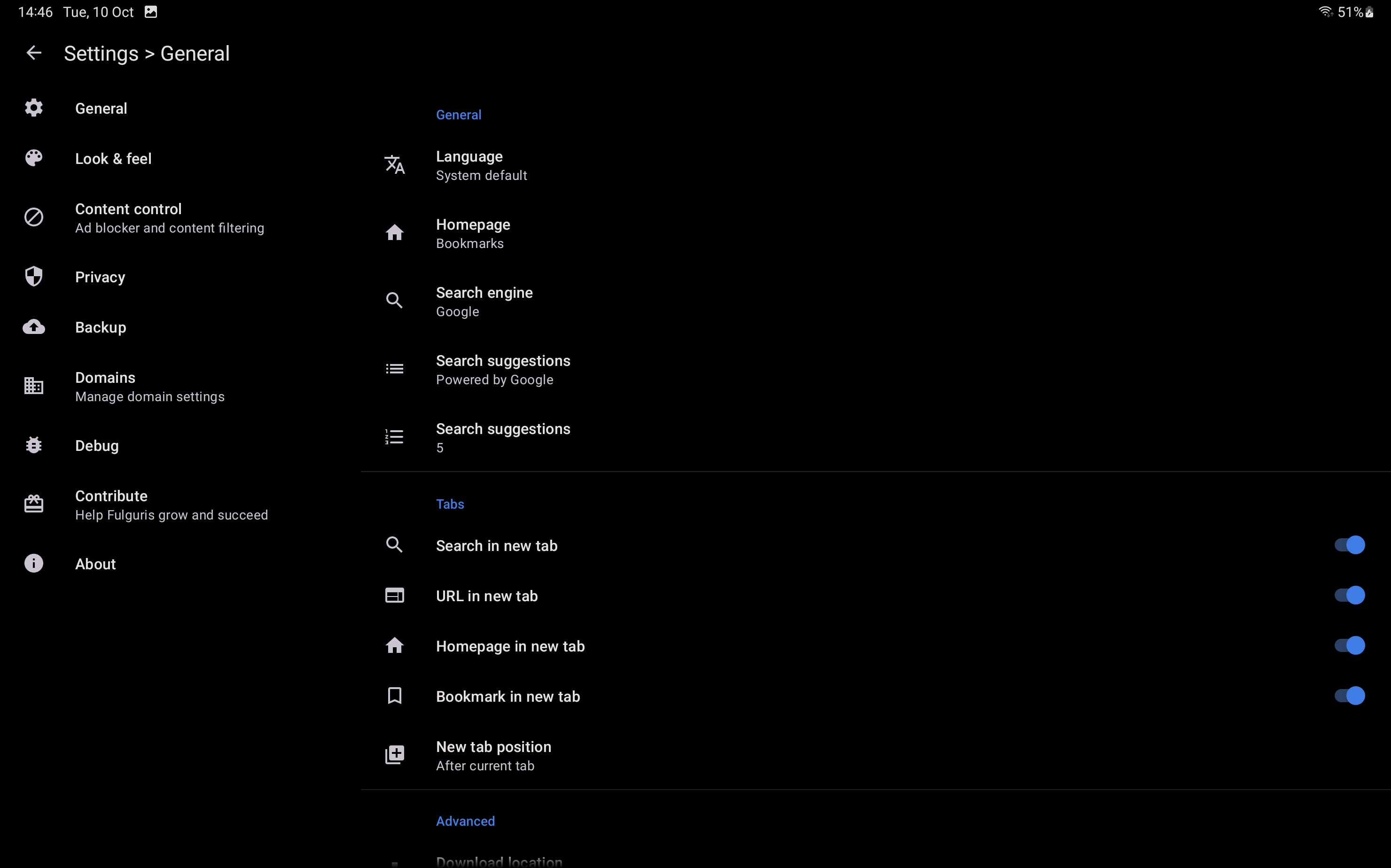Click the Privacy shield icon
The image size is (1391, 868).
pos(34,277)
